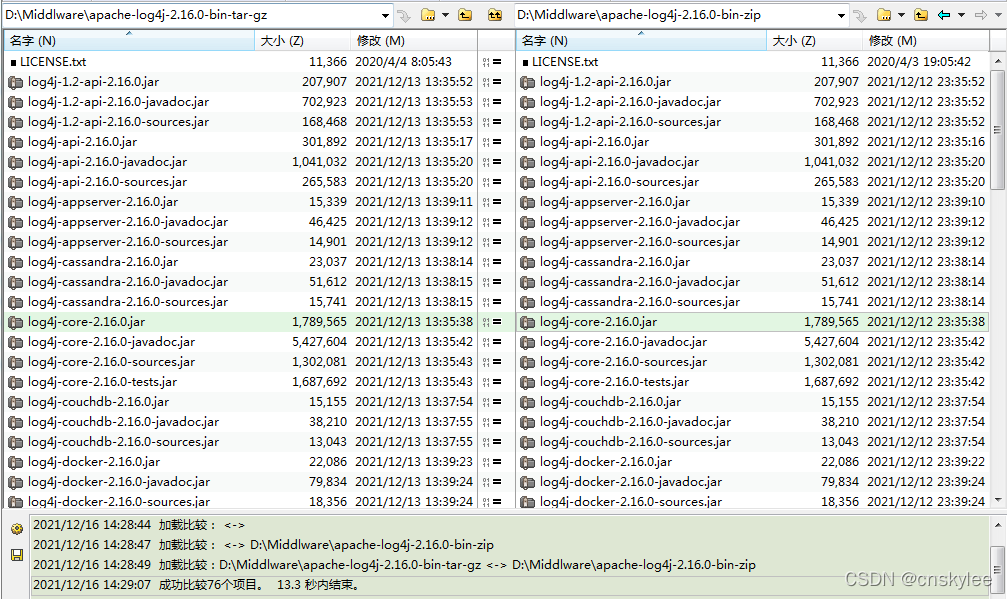
Task: Open the right browse folder dropdown arrow
Action: point(901,15)
